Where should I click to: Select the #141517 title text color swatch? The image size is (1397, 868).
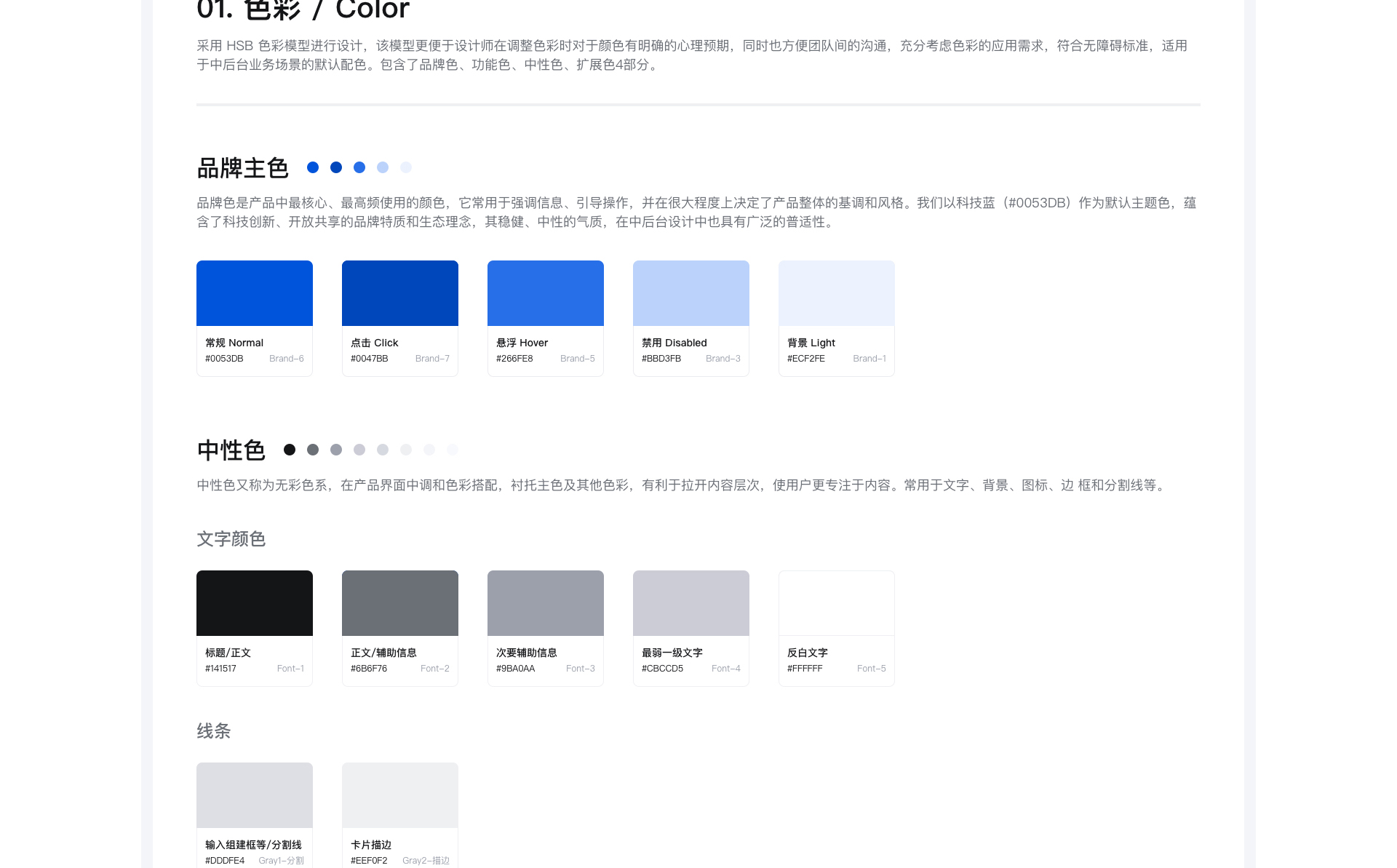(255, 603)
